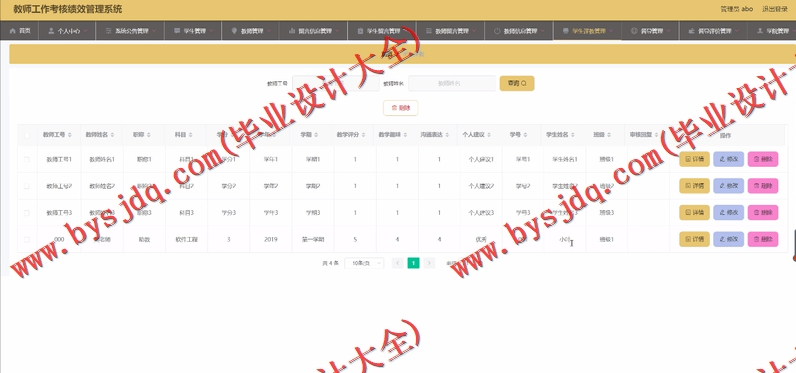Click 删除 for the 软件工程 row

763,239
